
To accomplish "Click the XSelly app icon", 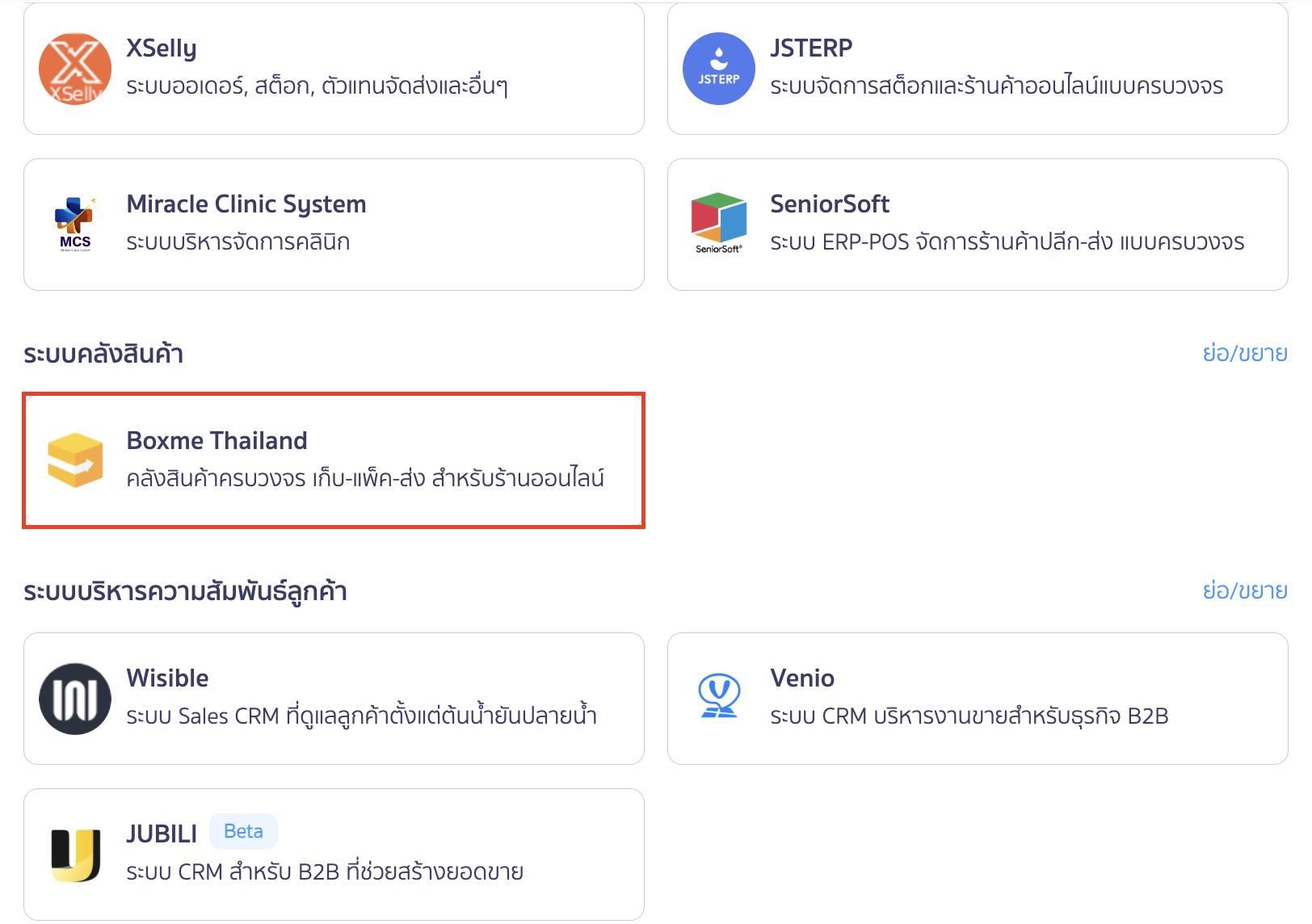I will 74,69.
